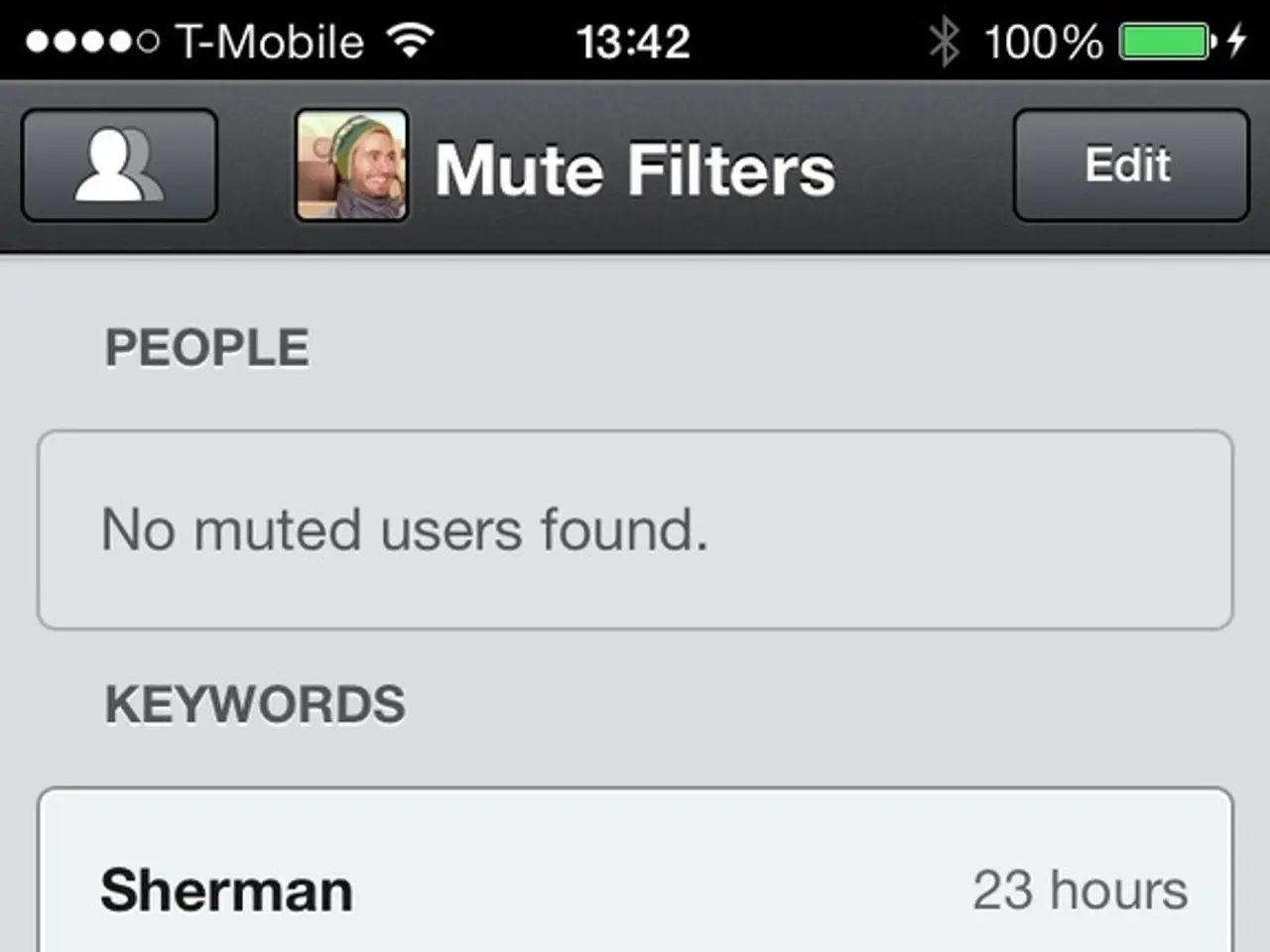Tap the Edit button
Screen dimensions: 1270x952
1129,165
